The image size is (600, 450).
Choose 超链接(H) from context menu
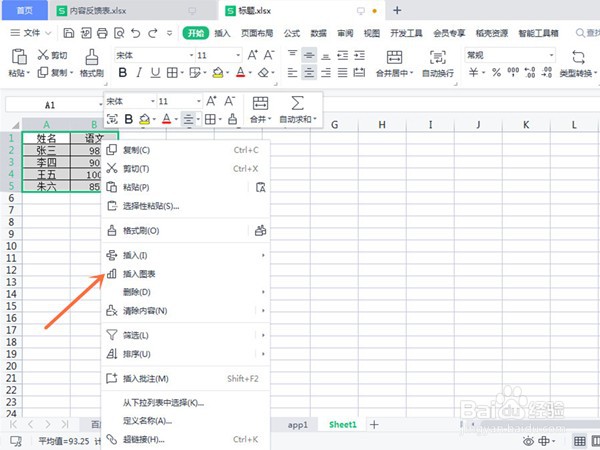186,440
